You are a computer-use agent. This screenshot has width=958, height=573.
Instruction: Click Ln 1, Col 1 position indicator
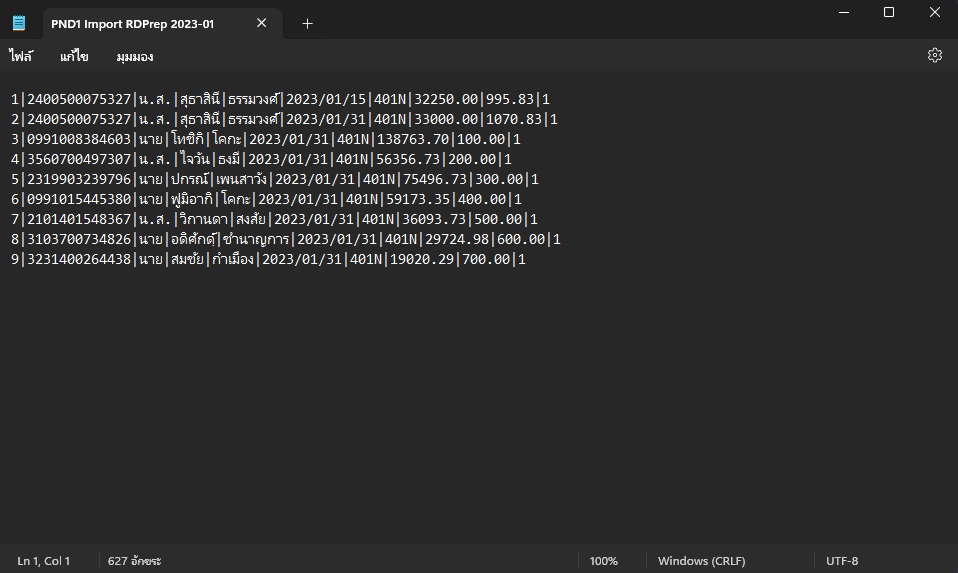click(x=44, y=561)
